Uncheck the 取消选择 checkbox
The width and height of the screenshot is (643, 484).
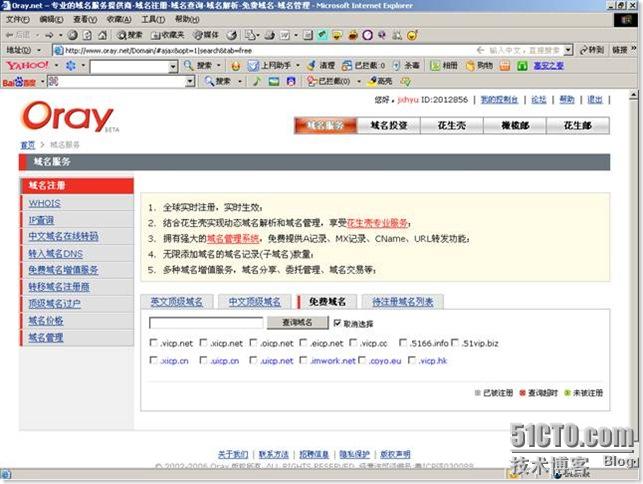tap(337, 323)
